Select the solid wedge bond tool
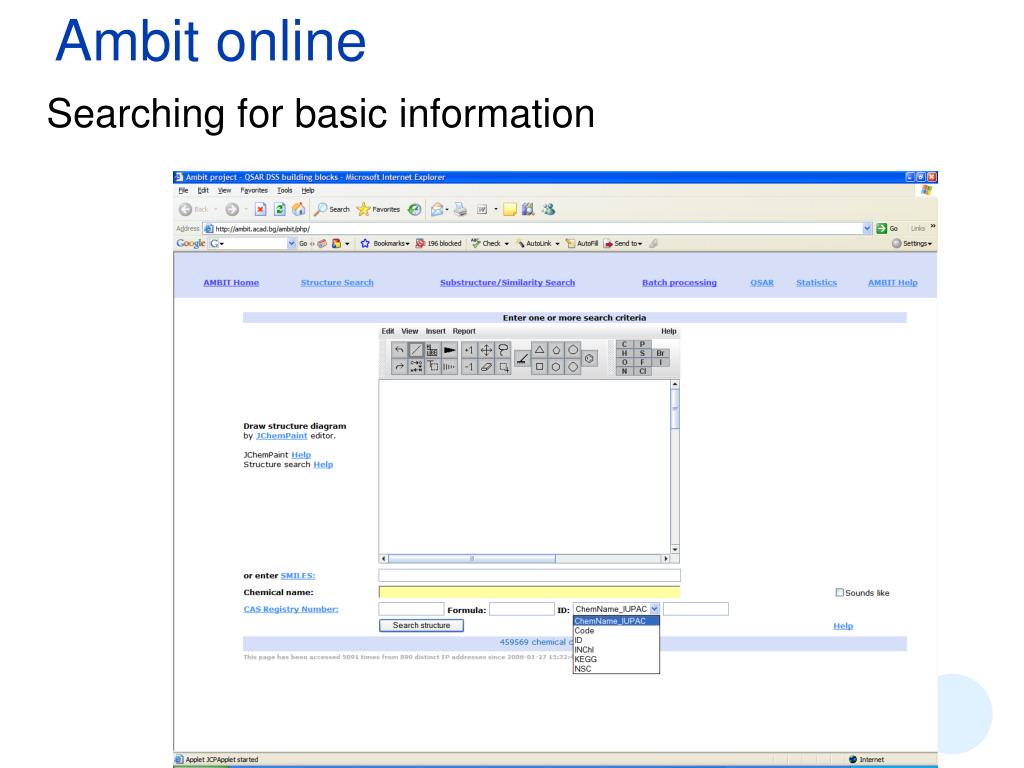This screenshot has width=1024, height=768. [x=449, y=350]
